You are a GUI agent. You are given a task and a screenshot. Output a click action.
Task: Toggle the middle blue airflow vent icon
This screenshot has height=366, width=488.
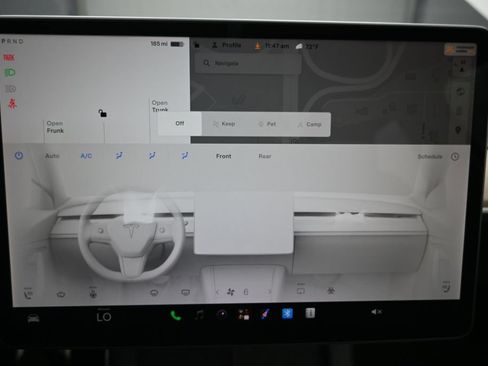pyautogui.click(x=152, y=155)
